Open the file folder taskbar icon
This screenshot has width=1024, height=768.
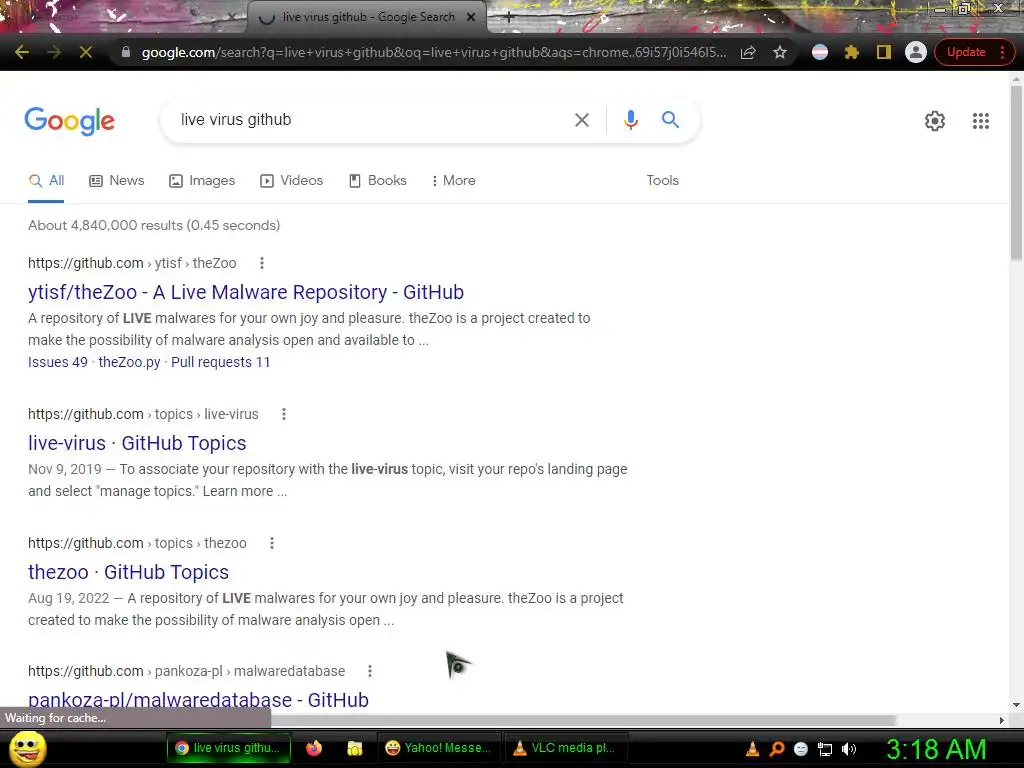[355, 748]
